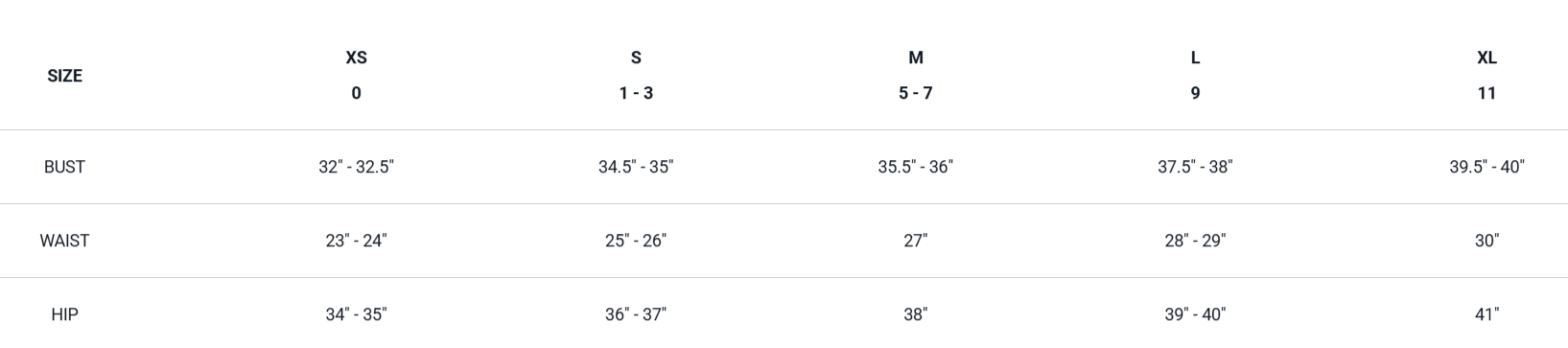Click the WAIST row label
The width and height of the screenshot is (1568, 348).
pyautogui.click(x=64, y=241)
